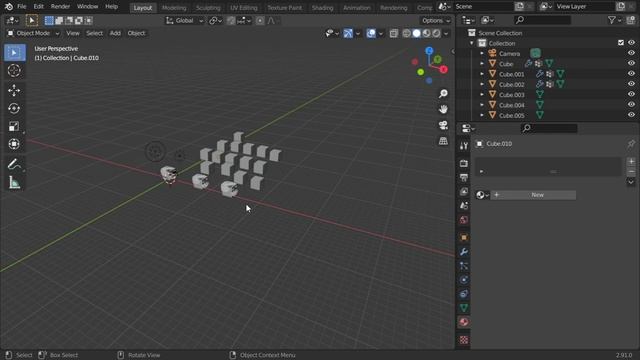The width and height of the screenshot is (640, 360).
Task: Hide the Cube object in outliner
Action: click(631, 63)
